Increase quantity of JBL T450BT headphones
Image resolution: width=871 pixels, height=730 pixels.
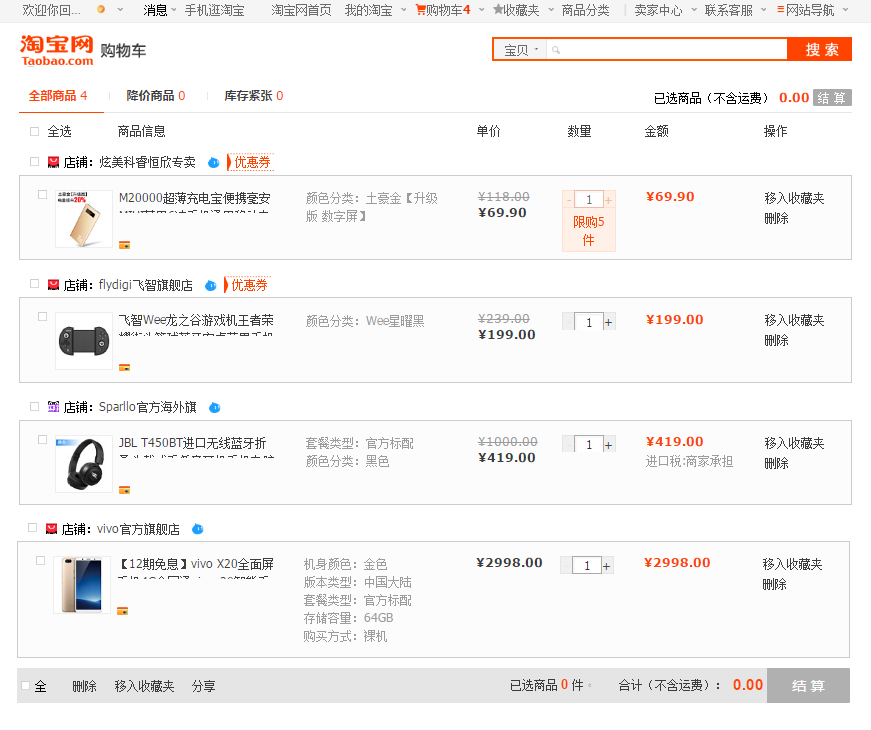[x=609, y=444]
